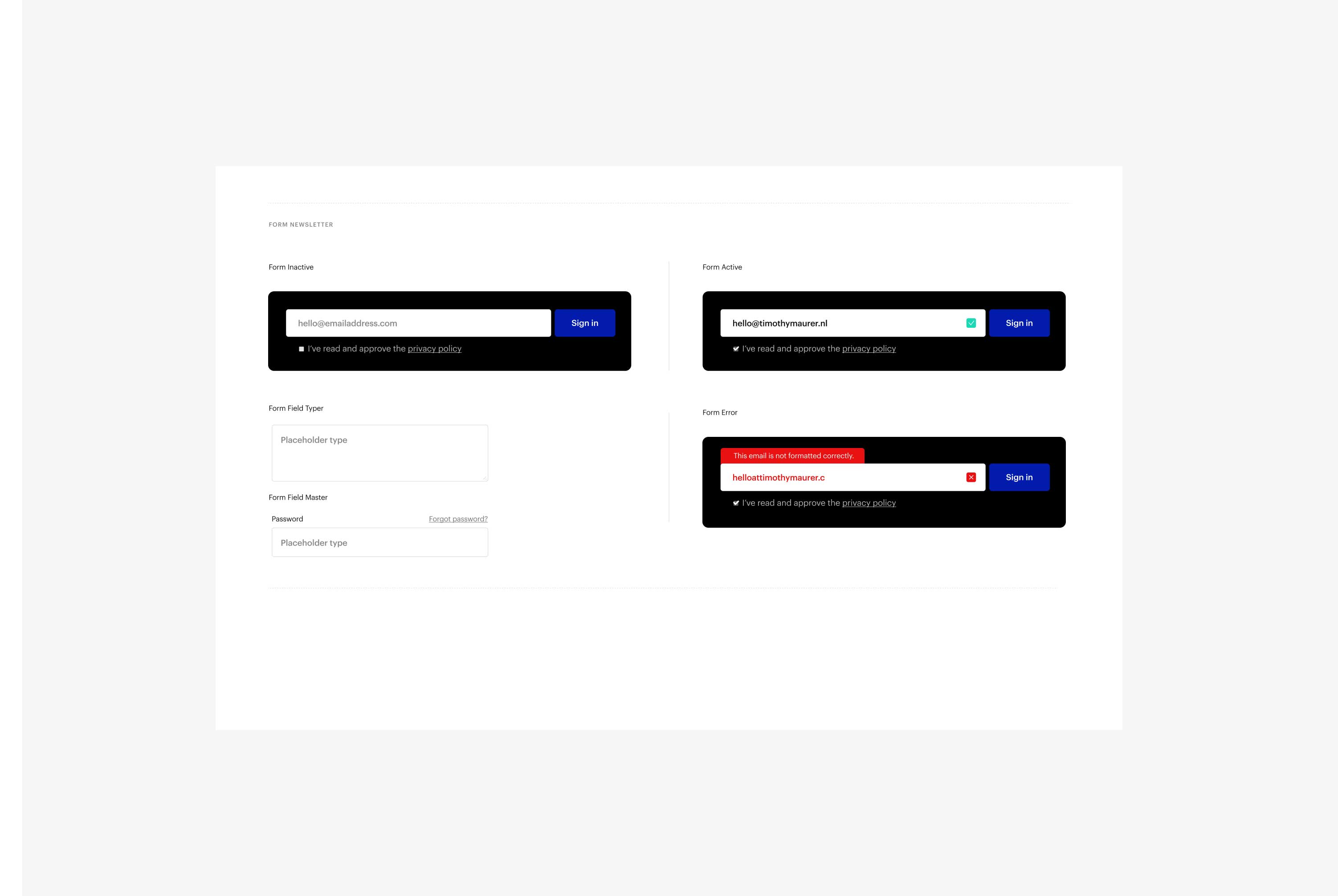
Task: Toggle the privacy policy checkbox in active form
Action: 736,348
